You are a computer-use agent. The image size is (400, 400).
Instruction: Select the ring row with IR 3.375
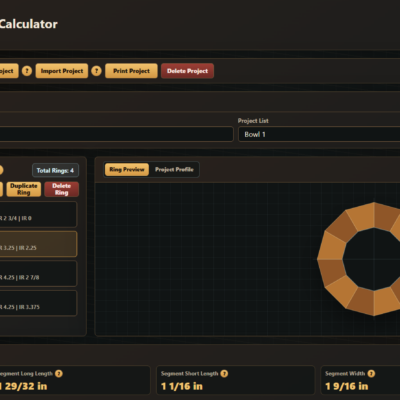[38, 303]
